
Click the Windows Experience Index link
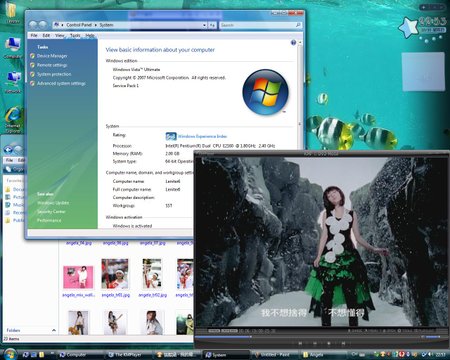202,136
